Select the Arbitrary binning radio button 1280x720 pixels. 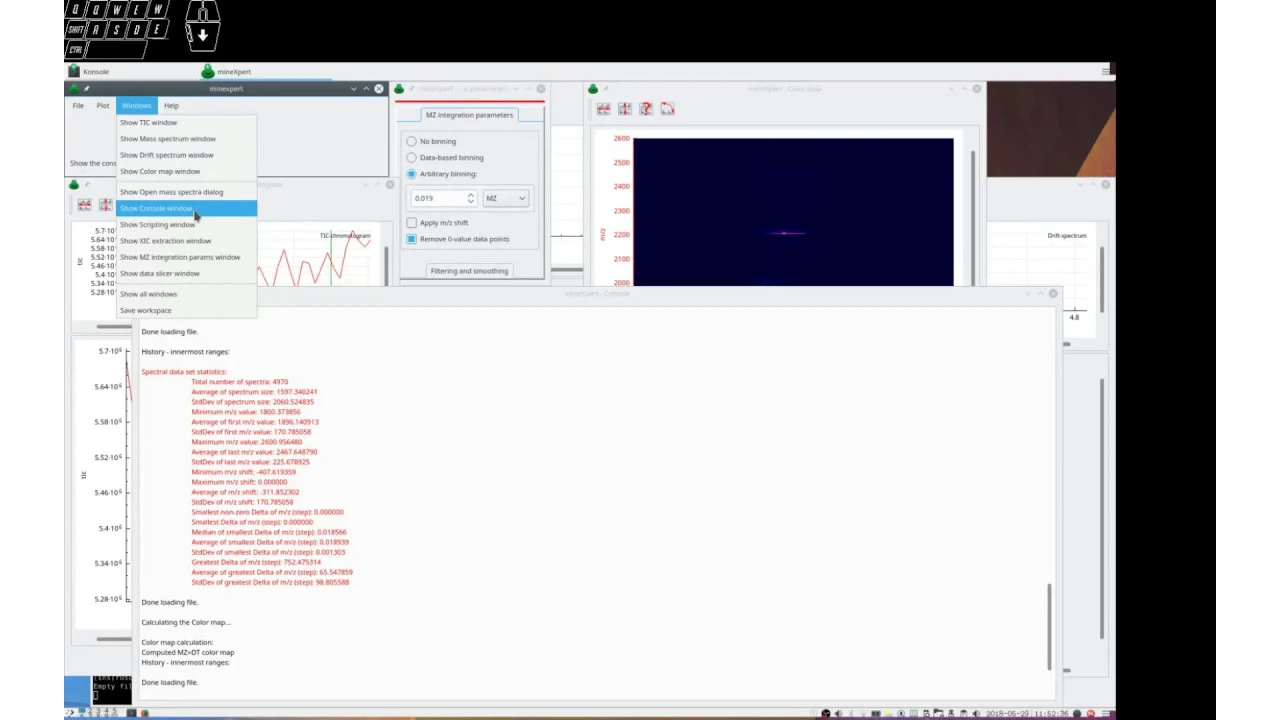(x=411, y=174)
